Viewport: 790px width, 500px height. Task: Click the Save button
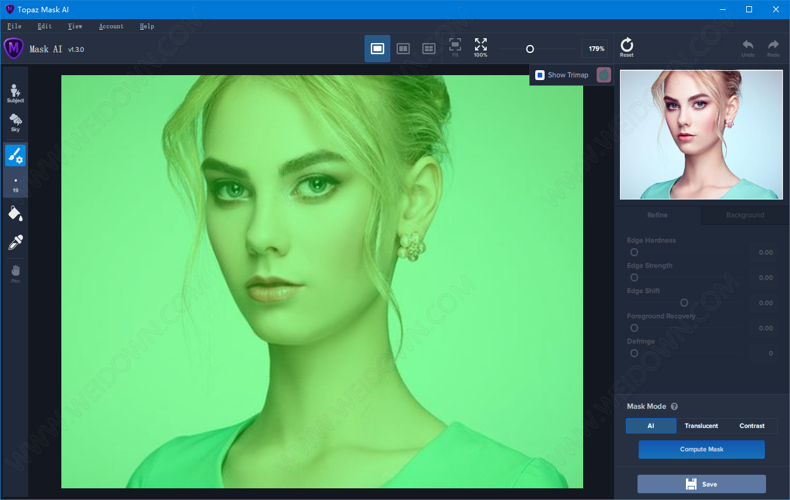pos(701,484)
